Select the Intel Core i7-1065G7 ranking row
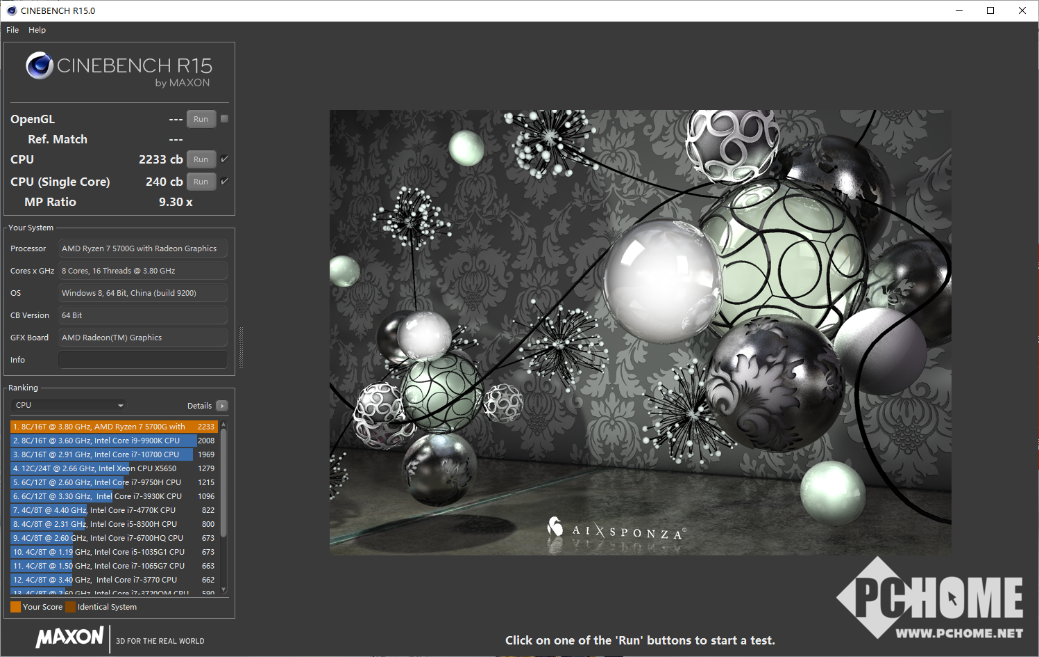 114,566
